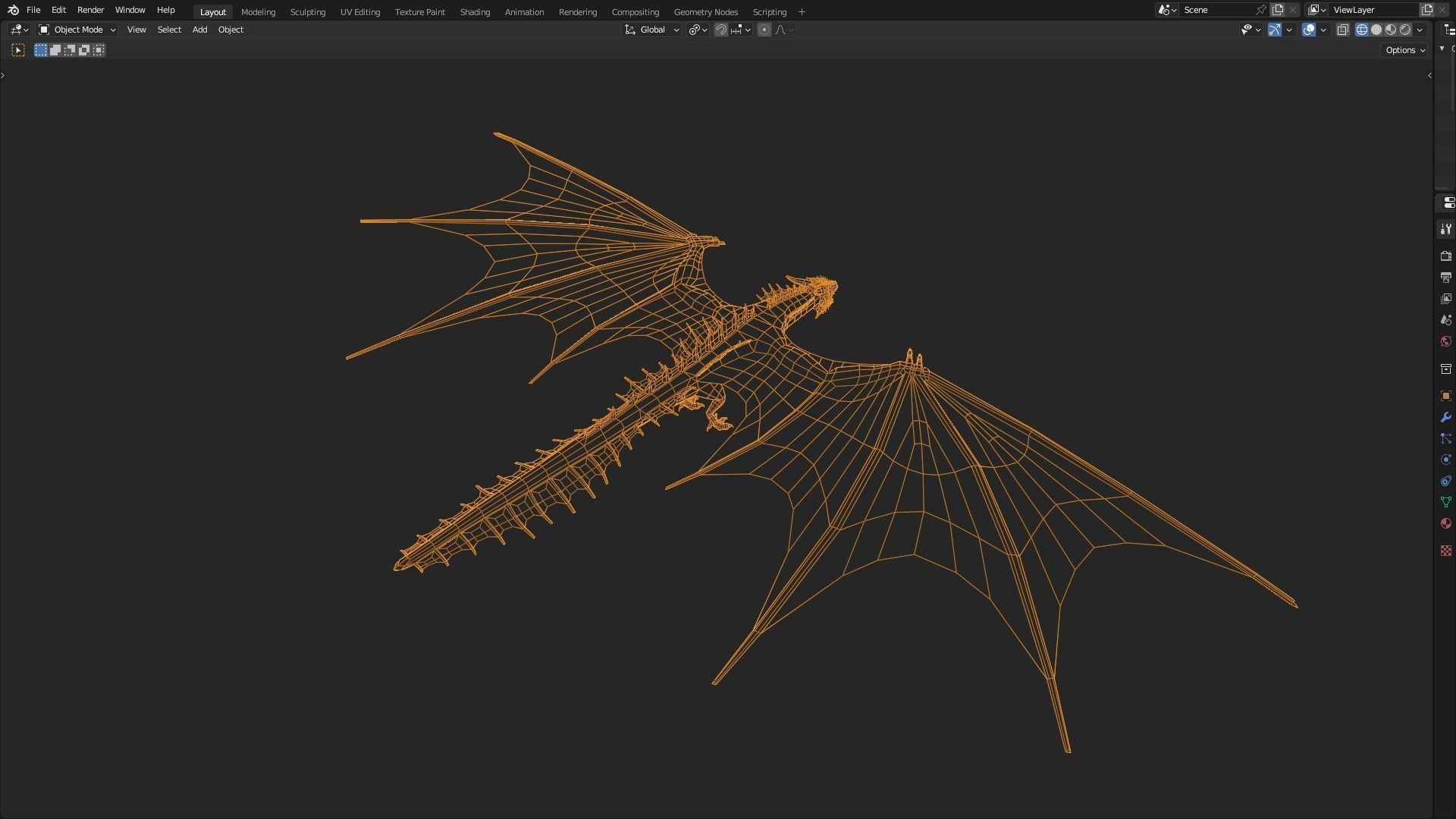Viewport: 1456px width, 819px height.
Task: Open the viewport Select menu
Action: (169, 30)
